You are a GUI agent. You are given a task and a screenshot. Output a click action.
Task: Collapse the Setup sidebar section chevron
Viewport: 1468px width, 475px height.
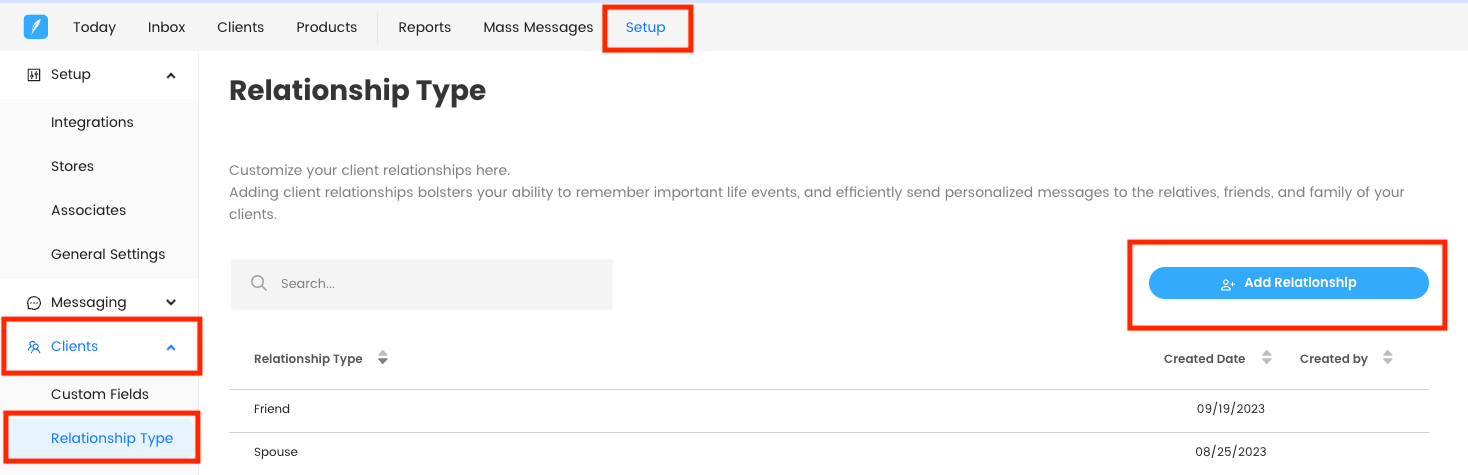171,75
